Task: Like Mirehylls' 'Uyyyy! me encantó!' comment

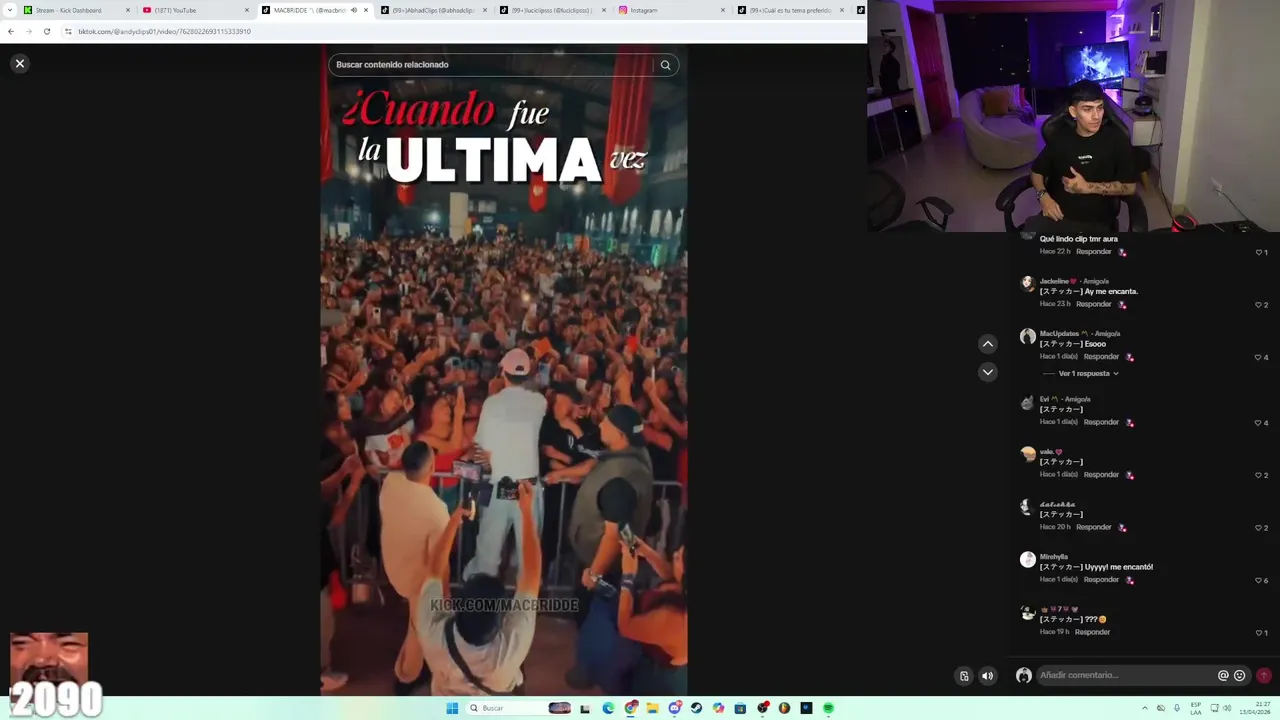Action: pos(1259,580)
